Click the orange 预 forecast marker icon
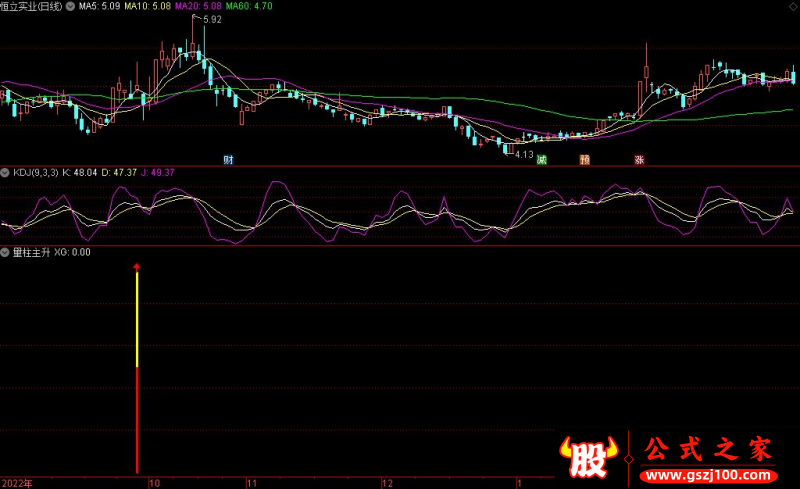 click(x=585, y=160)
